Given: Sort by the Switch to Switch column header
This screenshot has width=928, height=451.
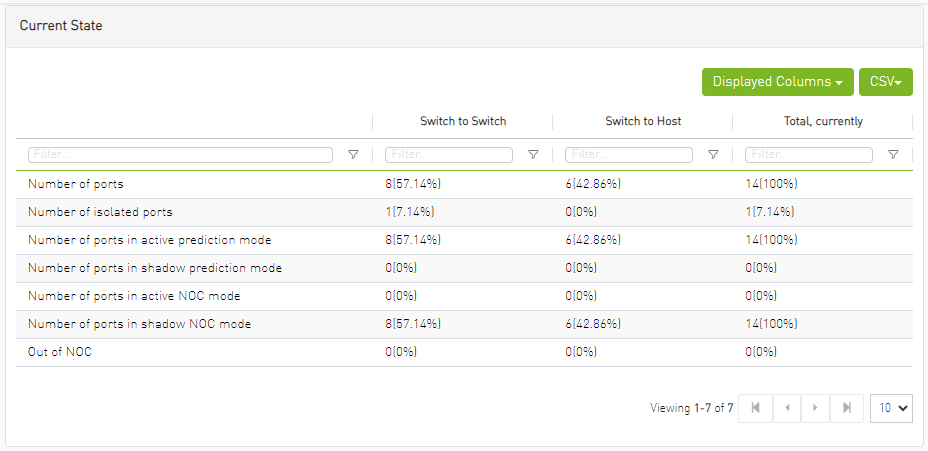Looking at the screenshot, I should pos(462,121).
